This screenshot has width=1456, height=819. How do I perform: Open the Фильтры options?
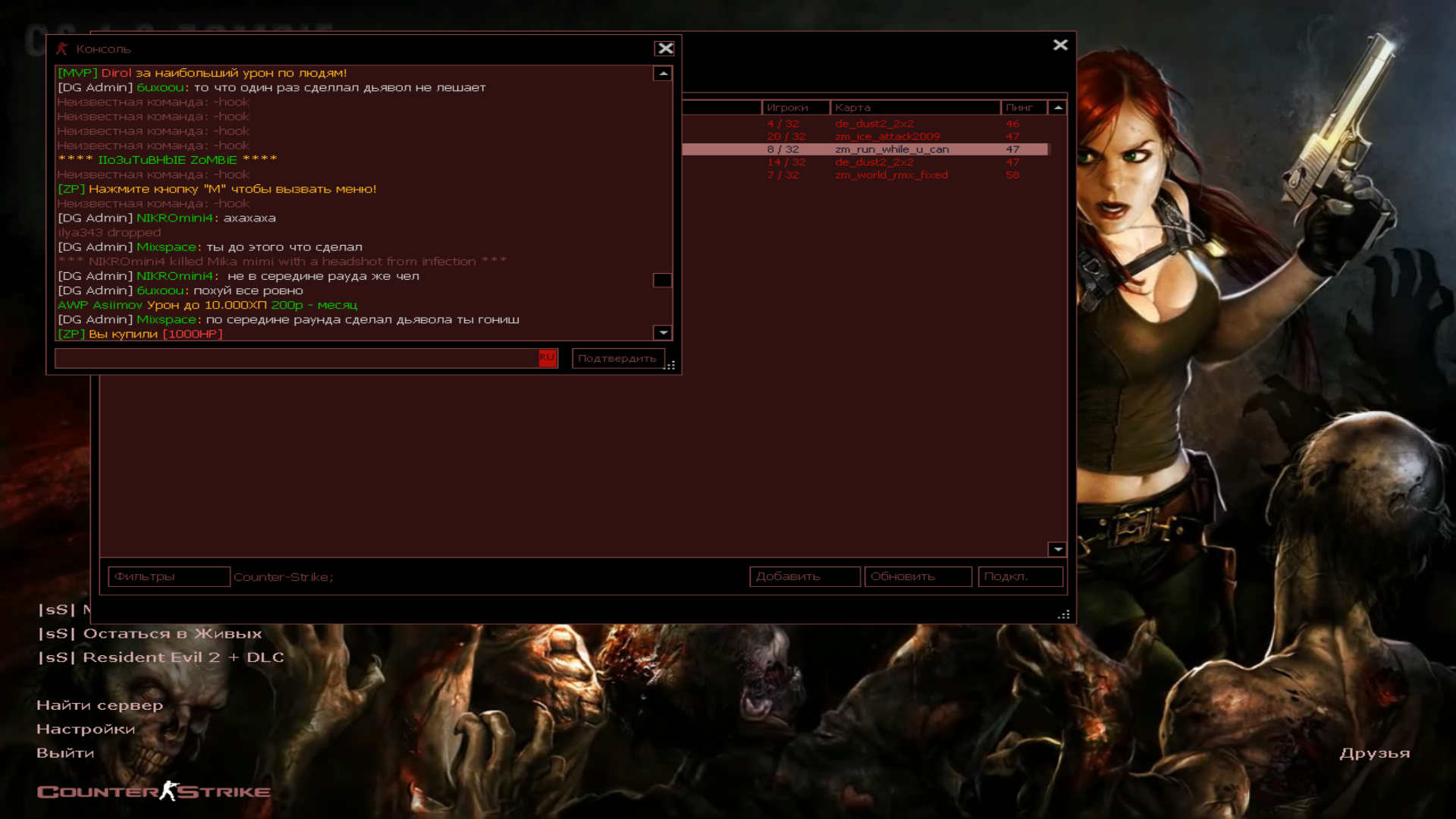168,576
